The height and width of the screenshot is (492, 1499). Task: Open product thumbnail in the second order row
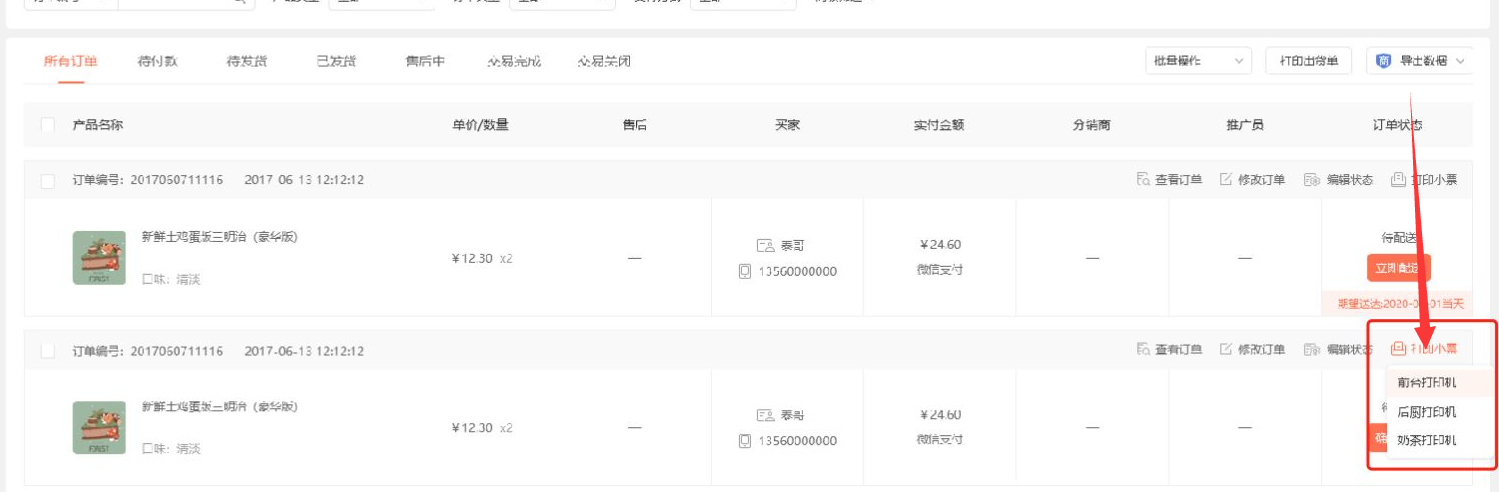click(99, 428)
